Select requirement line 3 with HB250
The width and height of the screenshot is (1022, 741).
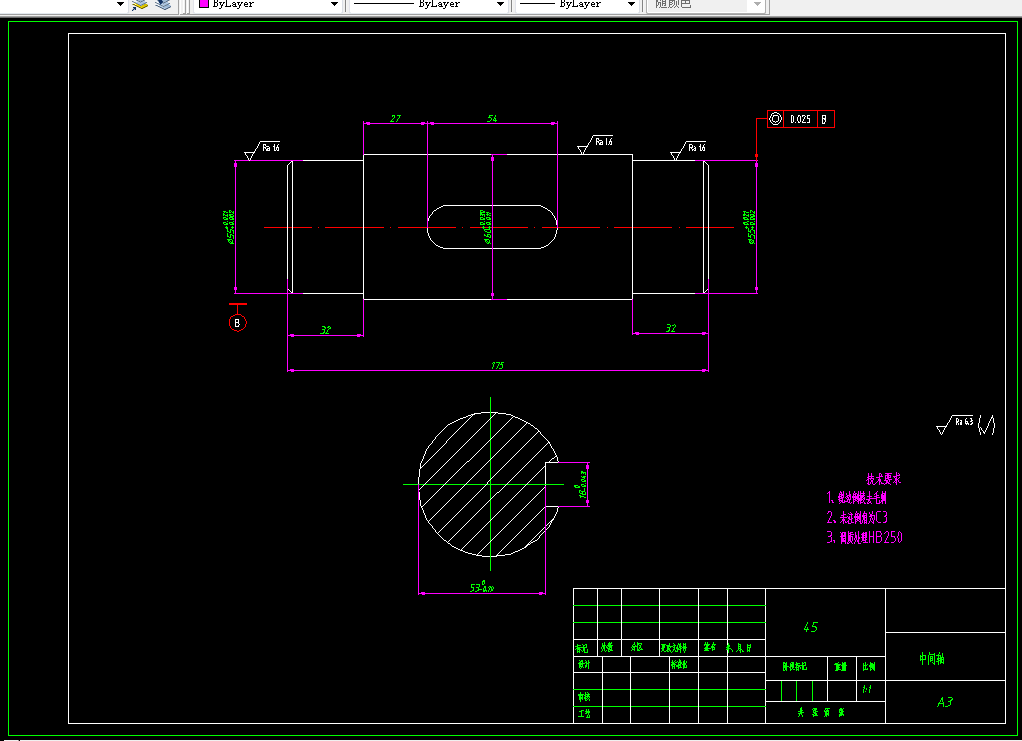point(864,537)
